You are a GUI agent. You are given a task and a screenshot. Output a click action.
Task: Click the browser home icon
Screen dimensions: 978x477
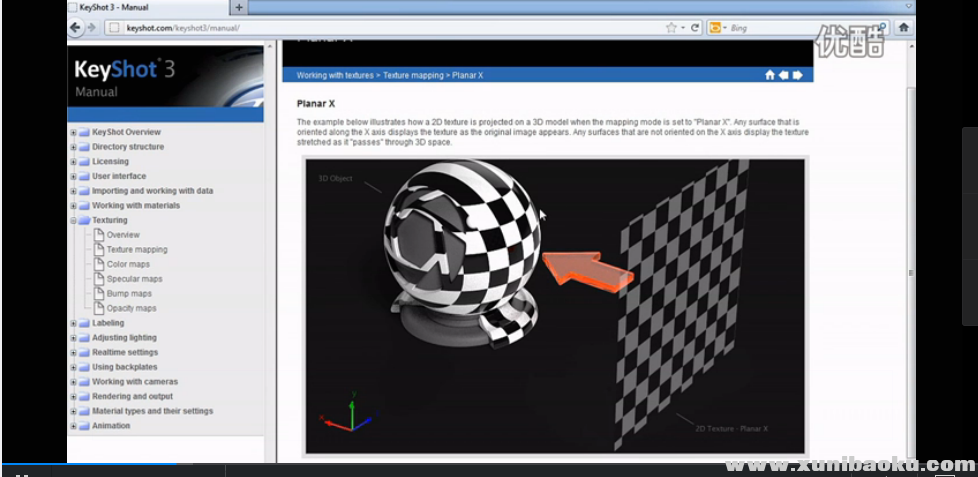tap(903, 28)
